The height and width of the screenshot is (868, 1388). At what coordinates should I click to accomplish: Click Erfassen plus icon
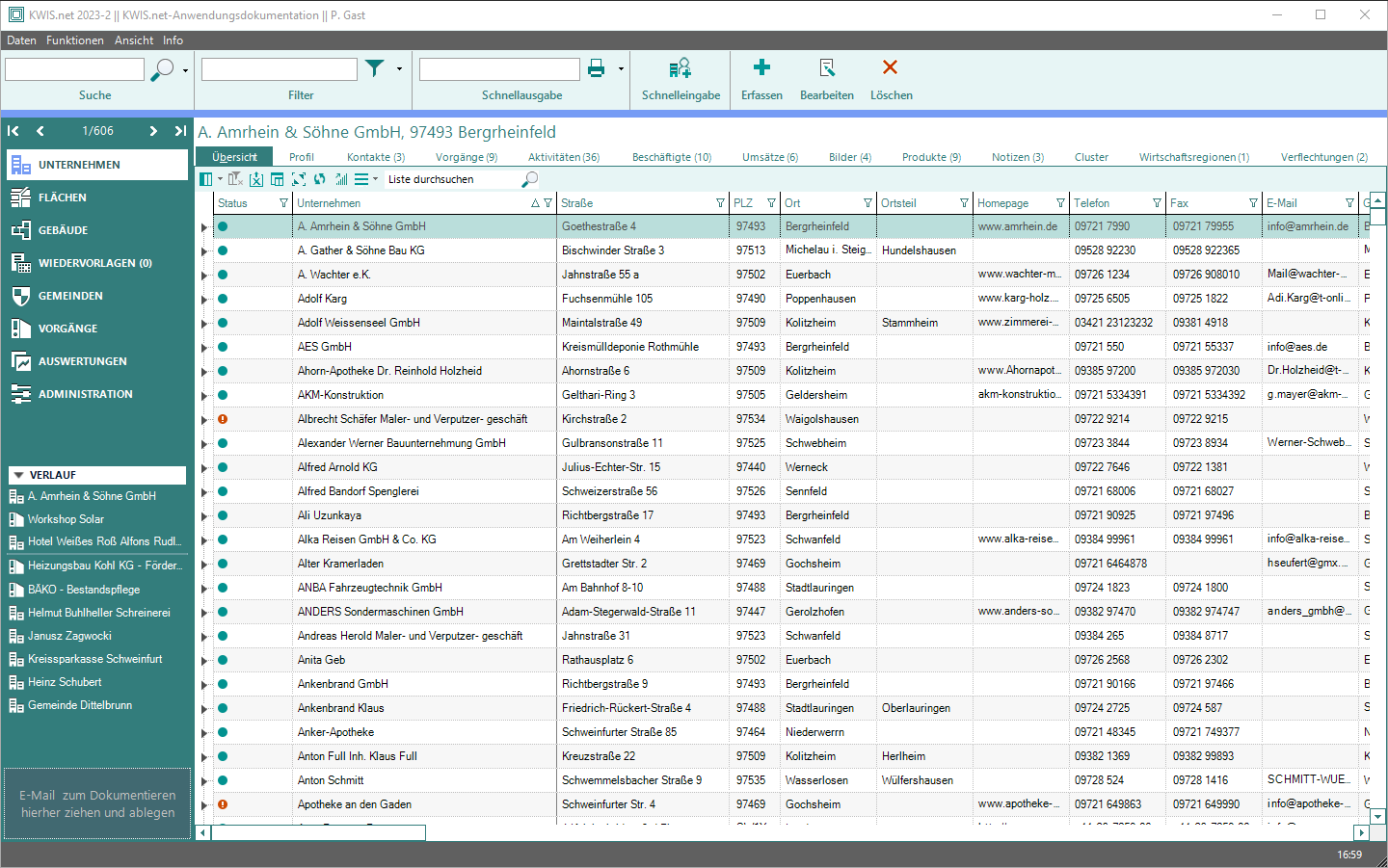tap(761, 67)
